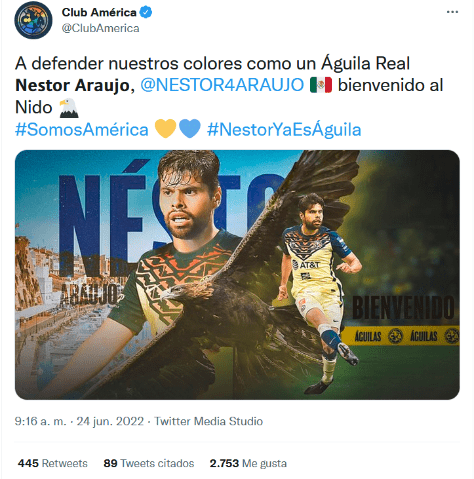The height and width of the screenshot is (479, 474).
Task: Click the eagle emoji after Nido
Action: click(69, 108)
